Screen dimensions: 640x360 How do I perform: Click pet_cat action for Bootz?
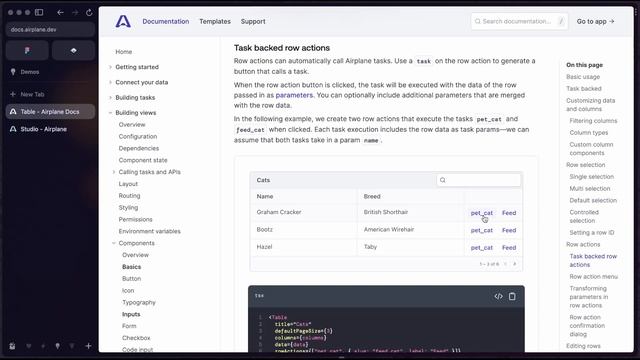point(482,230)
